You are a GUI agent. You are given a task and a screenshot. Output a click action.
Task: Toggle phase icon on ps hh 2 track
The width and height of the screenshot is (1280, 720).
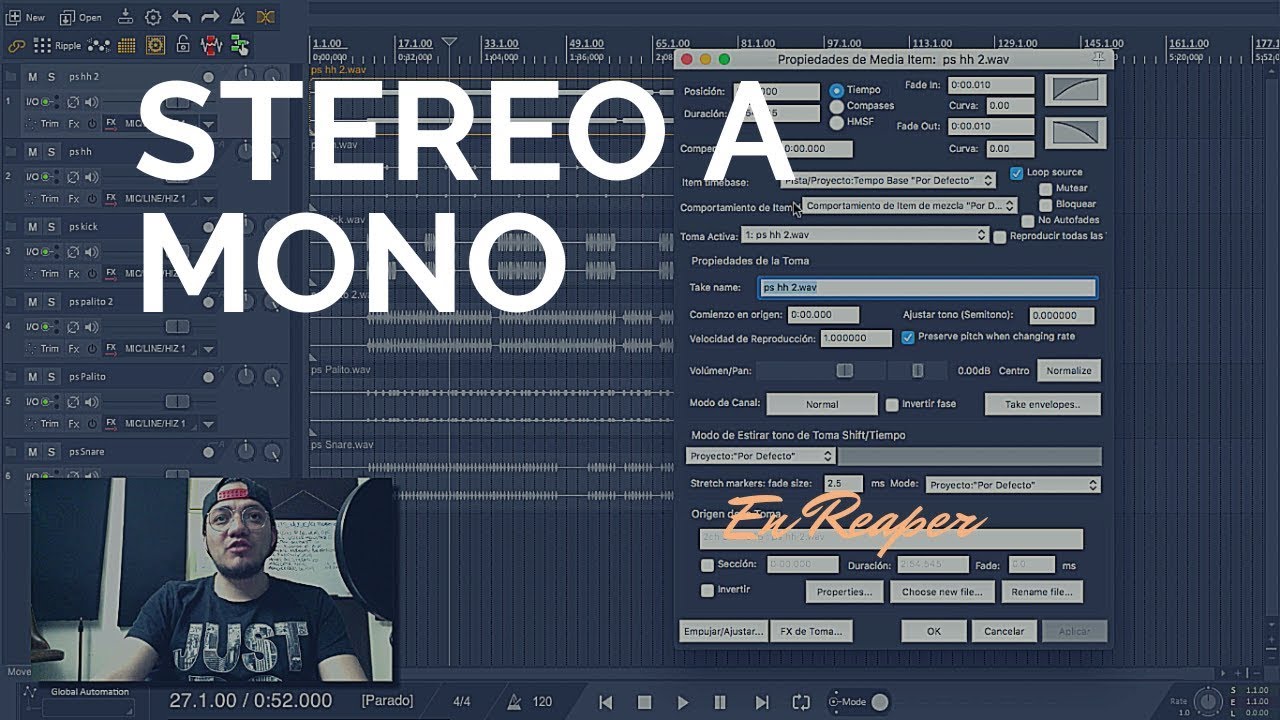(72, 102)
